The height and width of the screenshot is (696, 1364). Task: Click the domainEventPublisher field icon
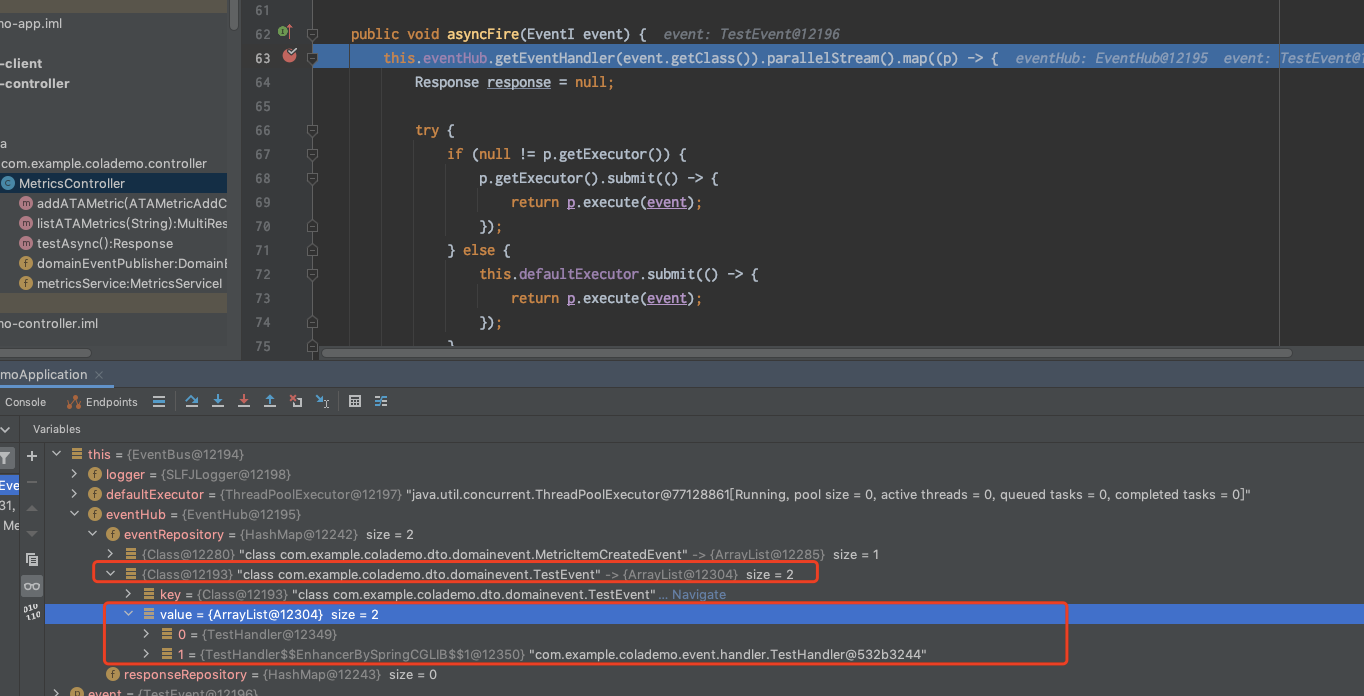27,263
